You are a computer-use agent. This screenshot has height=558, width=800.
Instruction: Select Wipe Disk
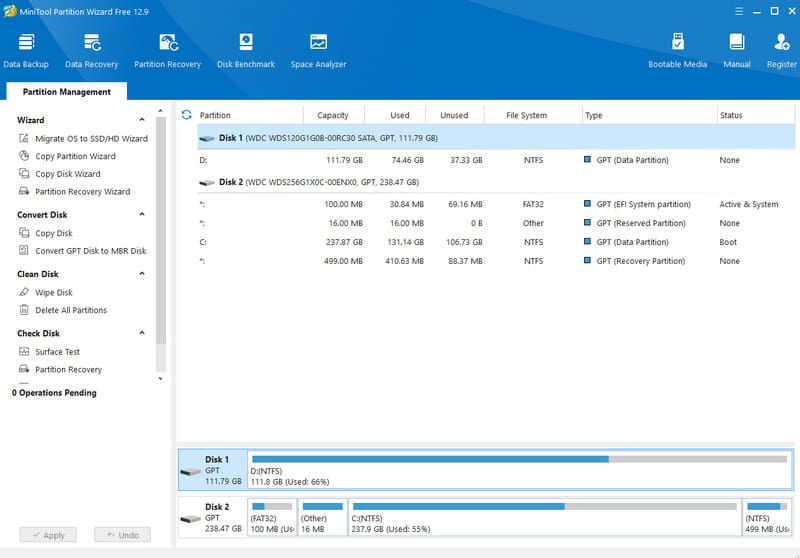(x=46, y=292)
